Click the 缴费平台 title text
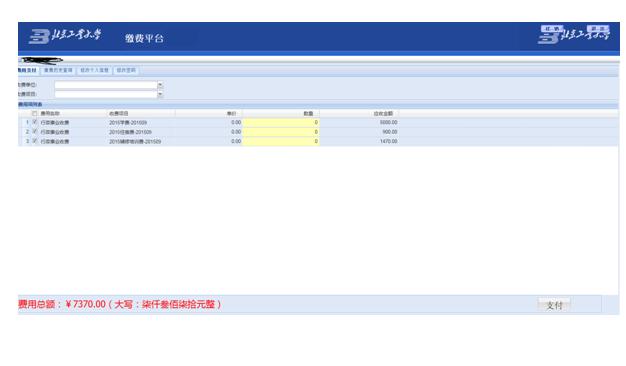Screen dimensions: 626x366 click(x=144, y=38)
